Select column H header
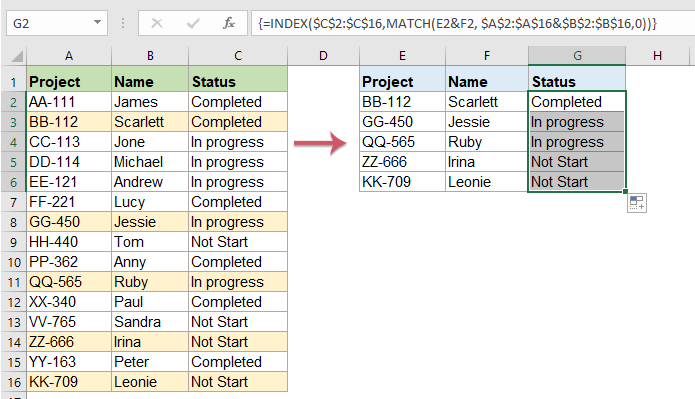The width and height of the screenshot is (695, 399). 657,56
